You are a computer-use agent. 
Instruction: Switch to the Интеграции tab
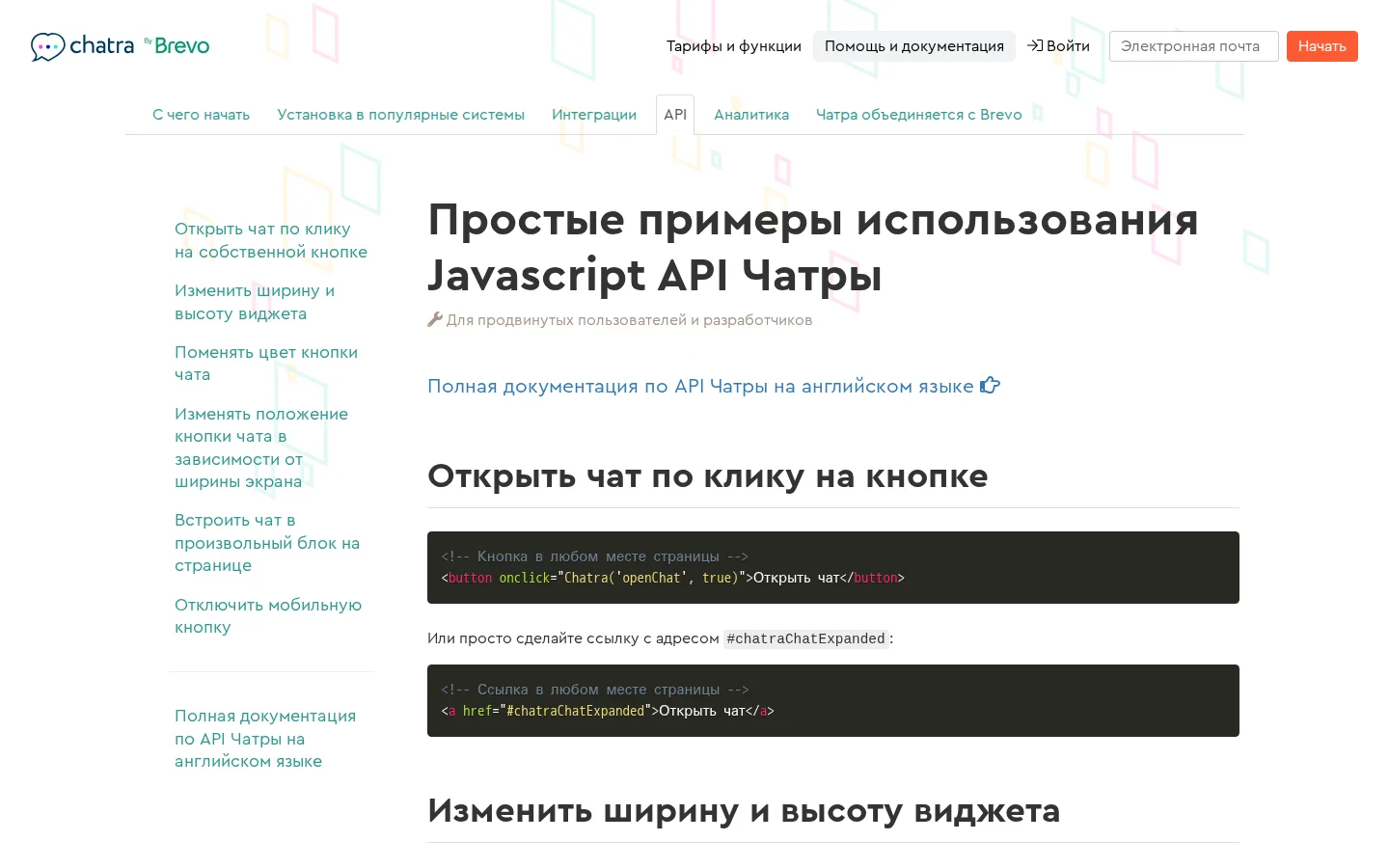[x=594, y=115]
